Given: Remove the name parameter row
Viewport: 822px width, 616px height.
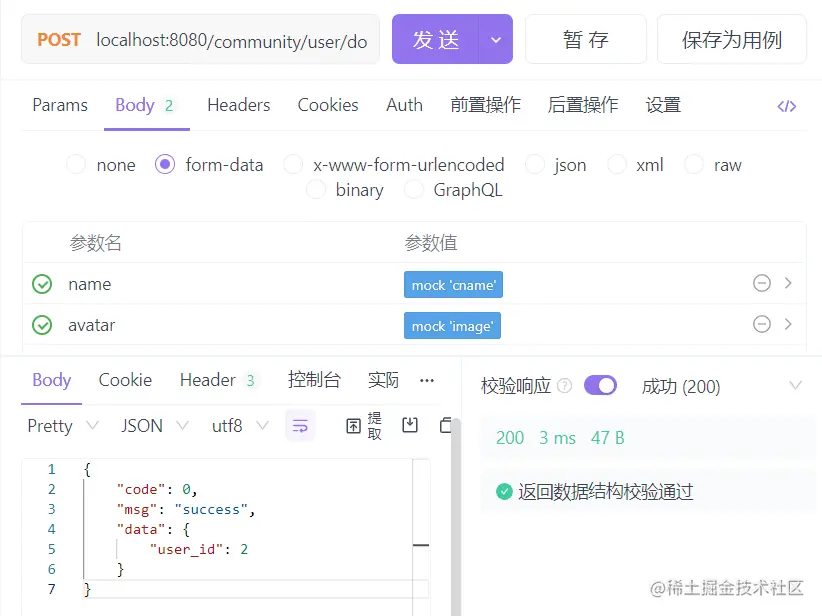Looking at the screenshot, I should coord(761,283).
